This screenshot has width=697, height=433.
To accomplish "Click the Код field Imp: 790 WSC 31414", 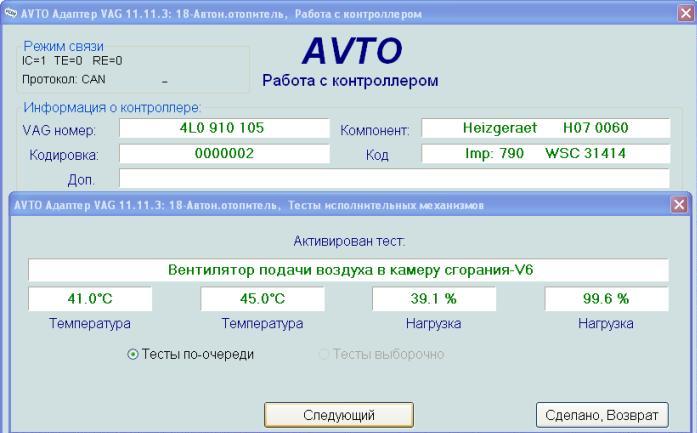I will pyautogui.click(x=545, y=154).
